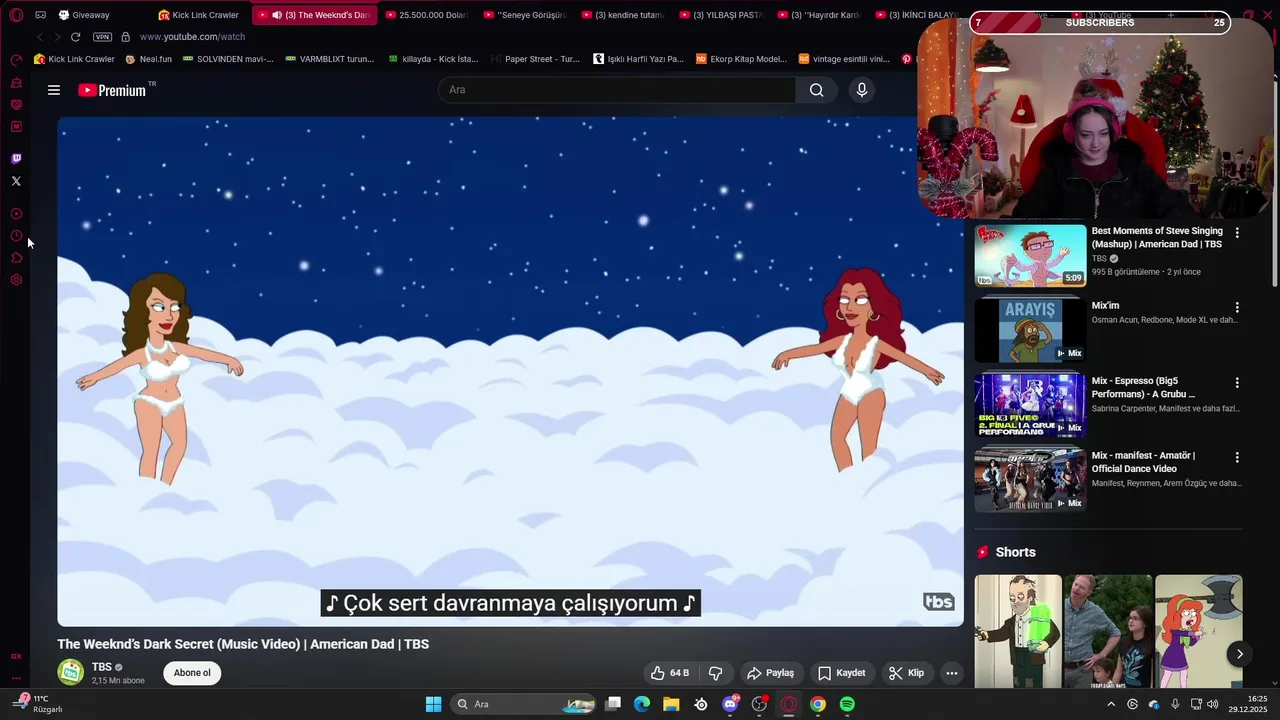Create a clip with Klip button
This screenshot has width=1280, height=720.
pyautogui.click(x=907, y=673)
